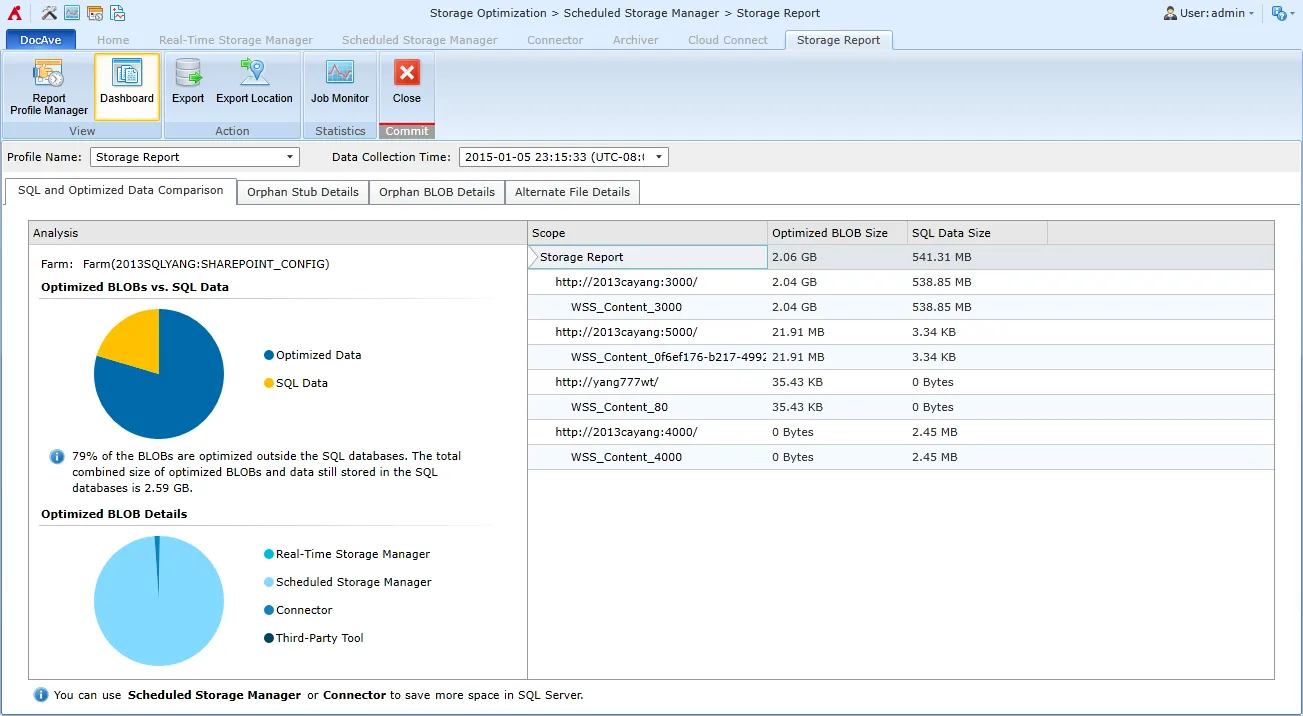
Task: Open the Job Monitor
Action: coord(340,82)
